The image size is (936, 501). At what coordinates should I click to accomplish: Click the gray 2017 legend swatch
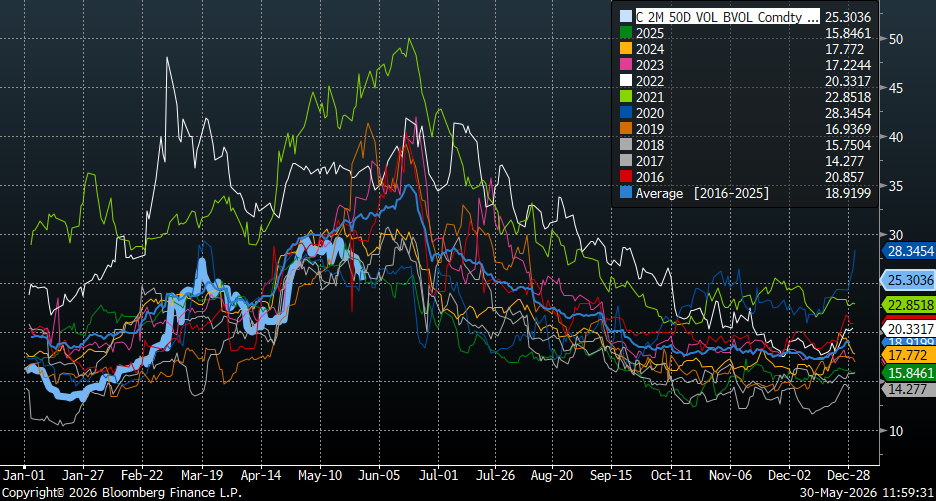coord(625,161)
